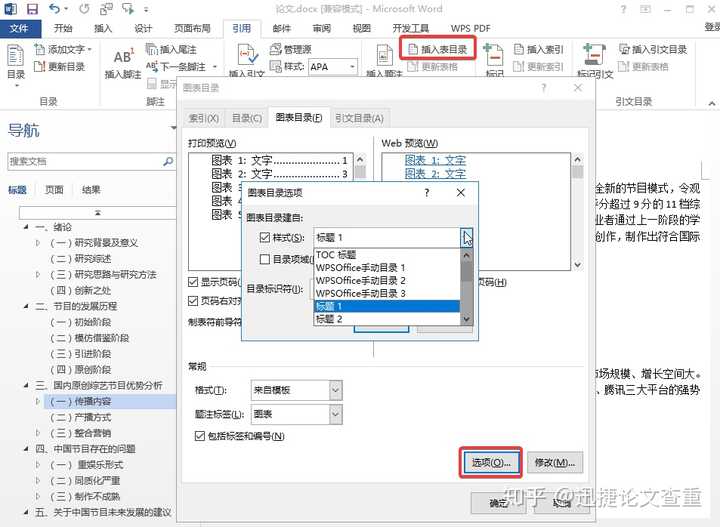Expand （三）整合营销 in navigation
Image resolution: width=720 pixels, height=527 pixels.
38,432
